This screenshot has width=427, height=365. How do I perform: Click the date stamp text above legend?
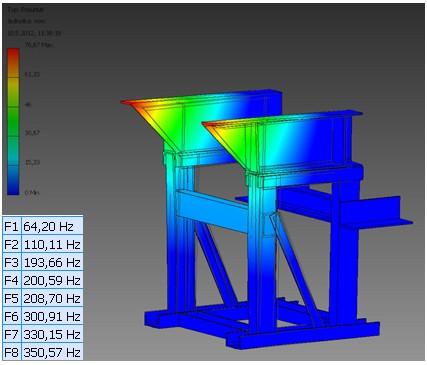(34, 33)
